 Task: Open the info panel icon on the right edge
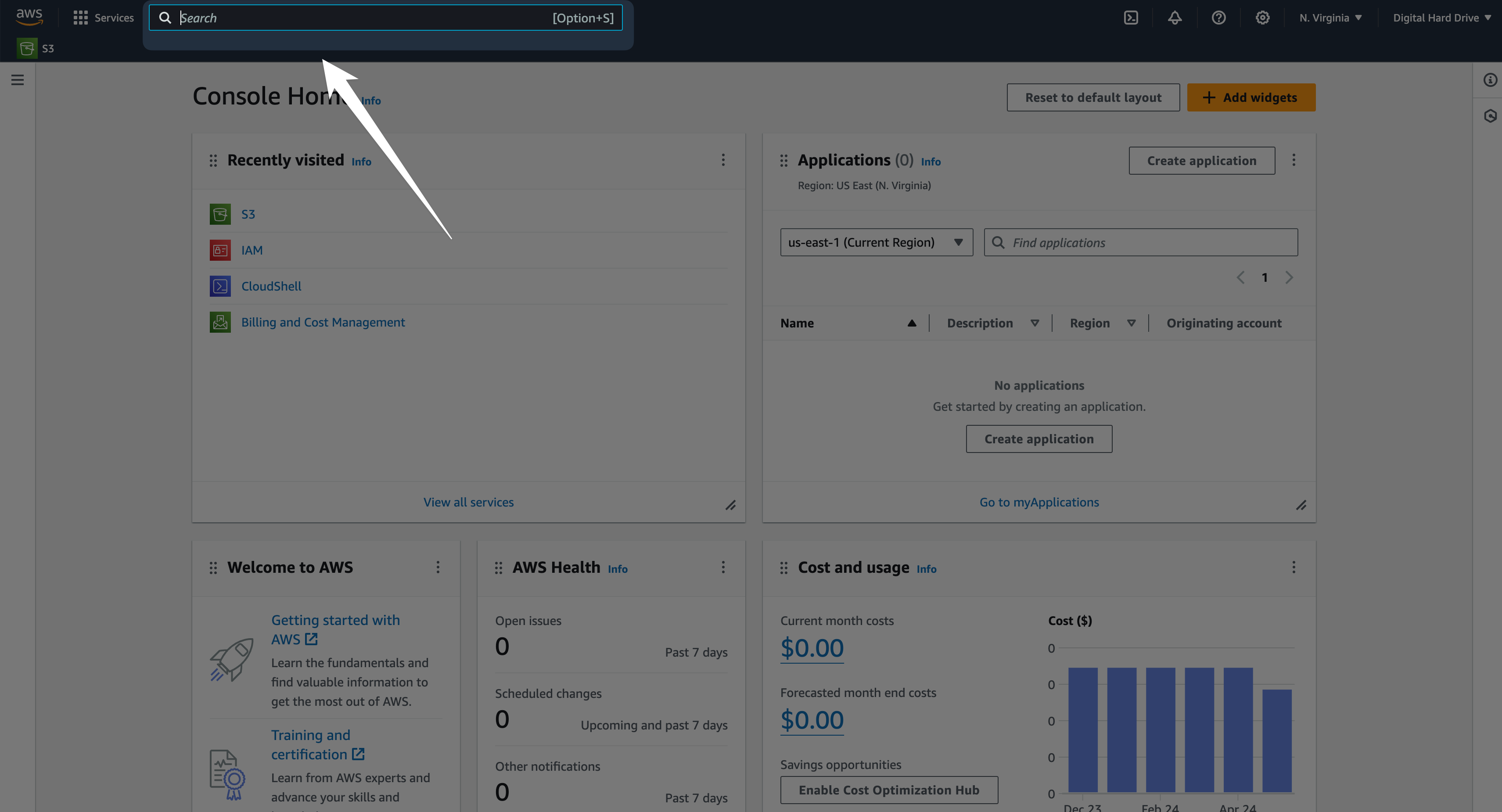1490,80
